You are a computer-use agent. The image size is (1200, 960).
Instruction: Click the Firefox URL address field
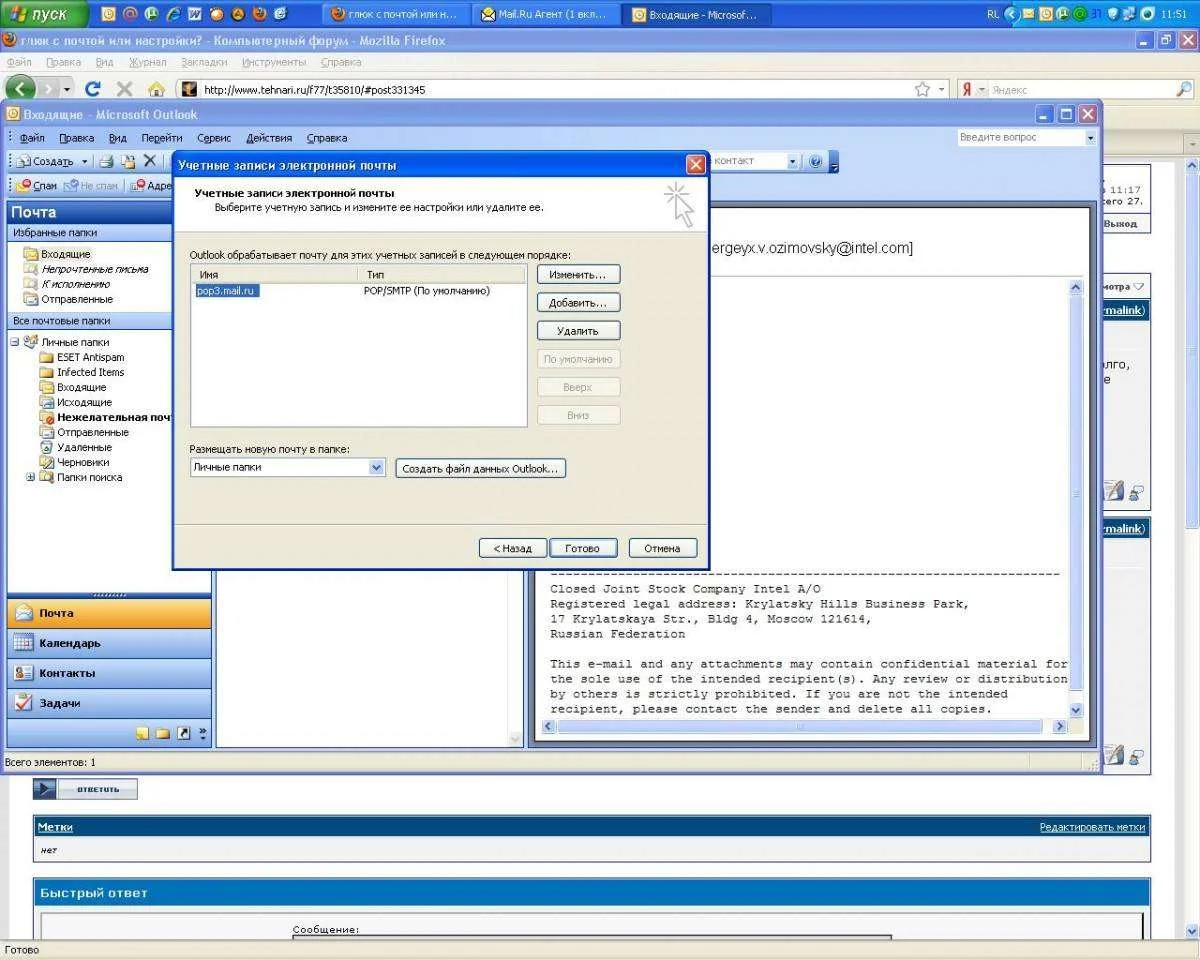(555, 89)
